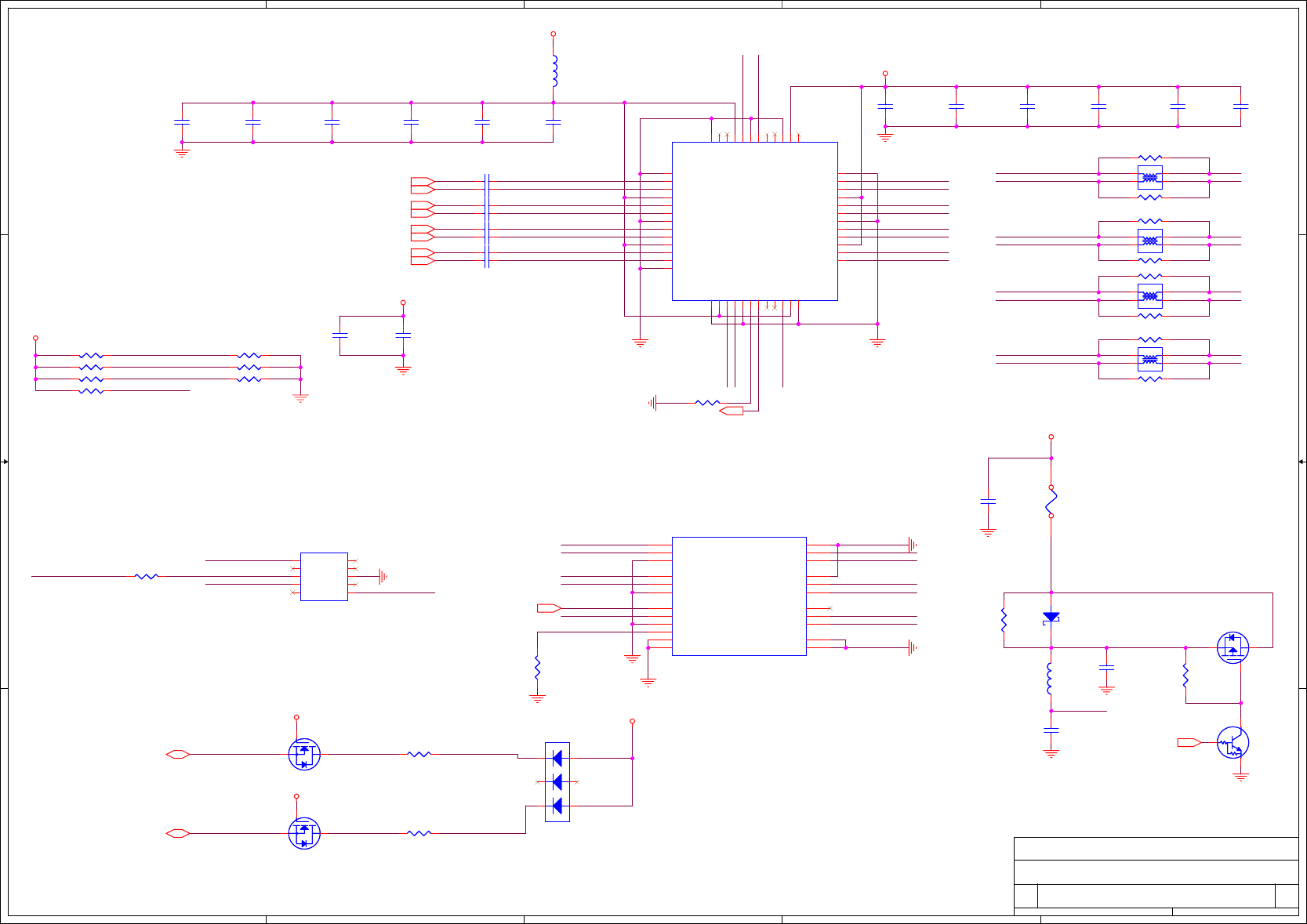
Task: Select the vertical resistor left of Schottky diode
Action: pos(1004,620)
